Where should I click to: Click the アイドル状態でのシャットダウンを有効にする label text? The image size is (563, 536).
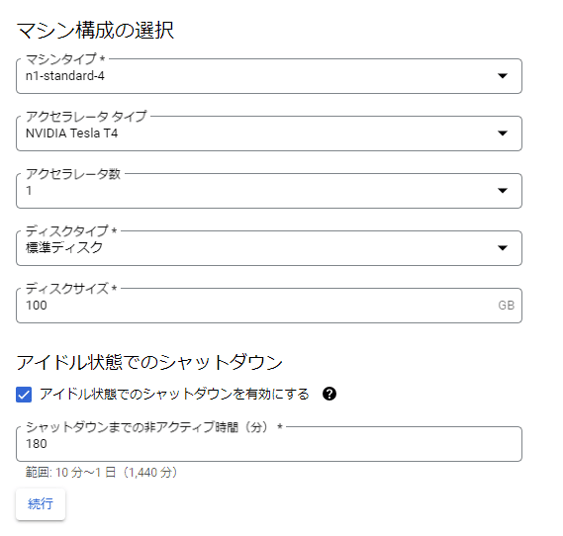(x=174, y=394)
